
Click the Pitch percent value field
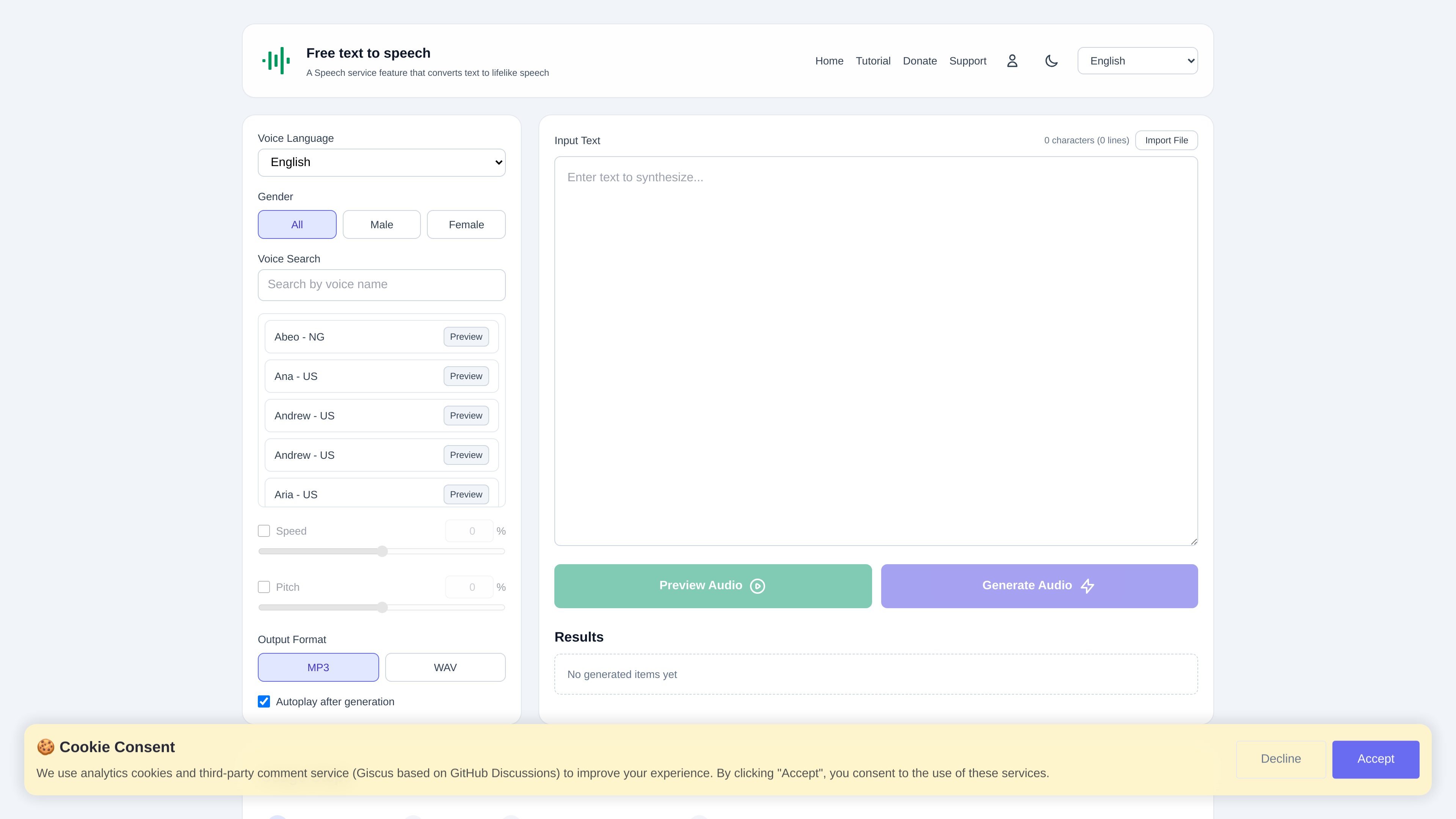point(469,587)
